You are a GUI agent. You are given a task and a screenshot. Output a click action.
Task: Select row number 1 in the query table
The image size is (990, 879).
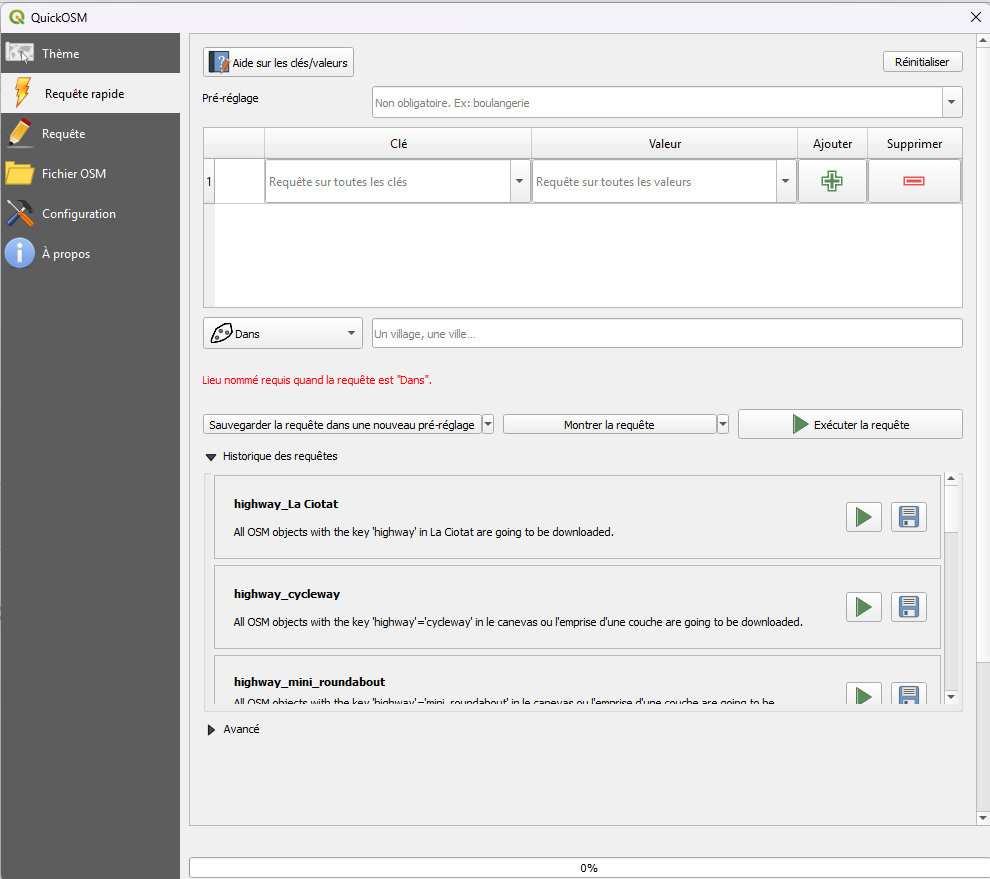[x=209, y=181]
